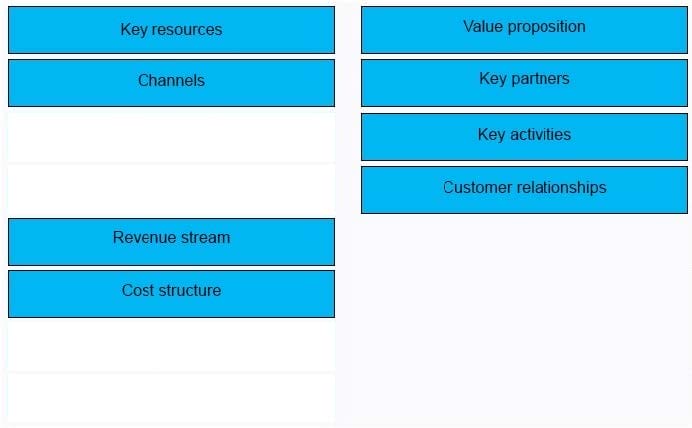This screenshot has width=692, height=428.
Task: Click the empty slot directly below Cost structure
Action: (171, 346)
